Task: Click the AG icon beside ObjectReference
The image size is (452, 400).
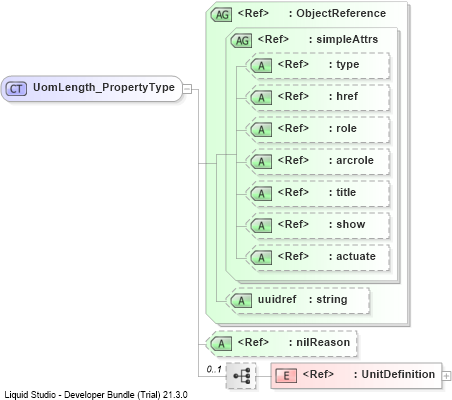Action: [221, 14]
